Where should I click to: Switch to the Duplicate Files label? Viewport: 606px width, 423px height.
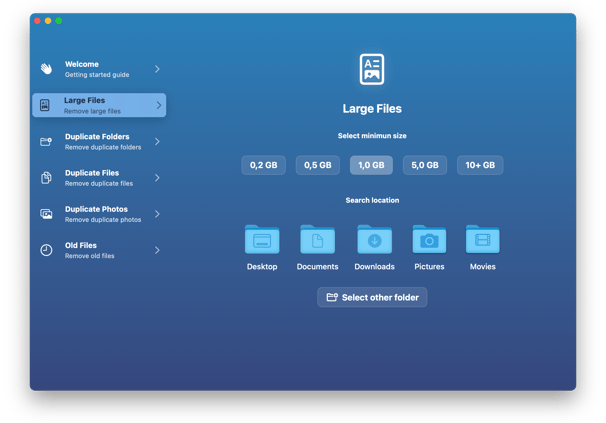pos(92,173)
